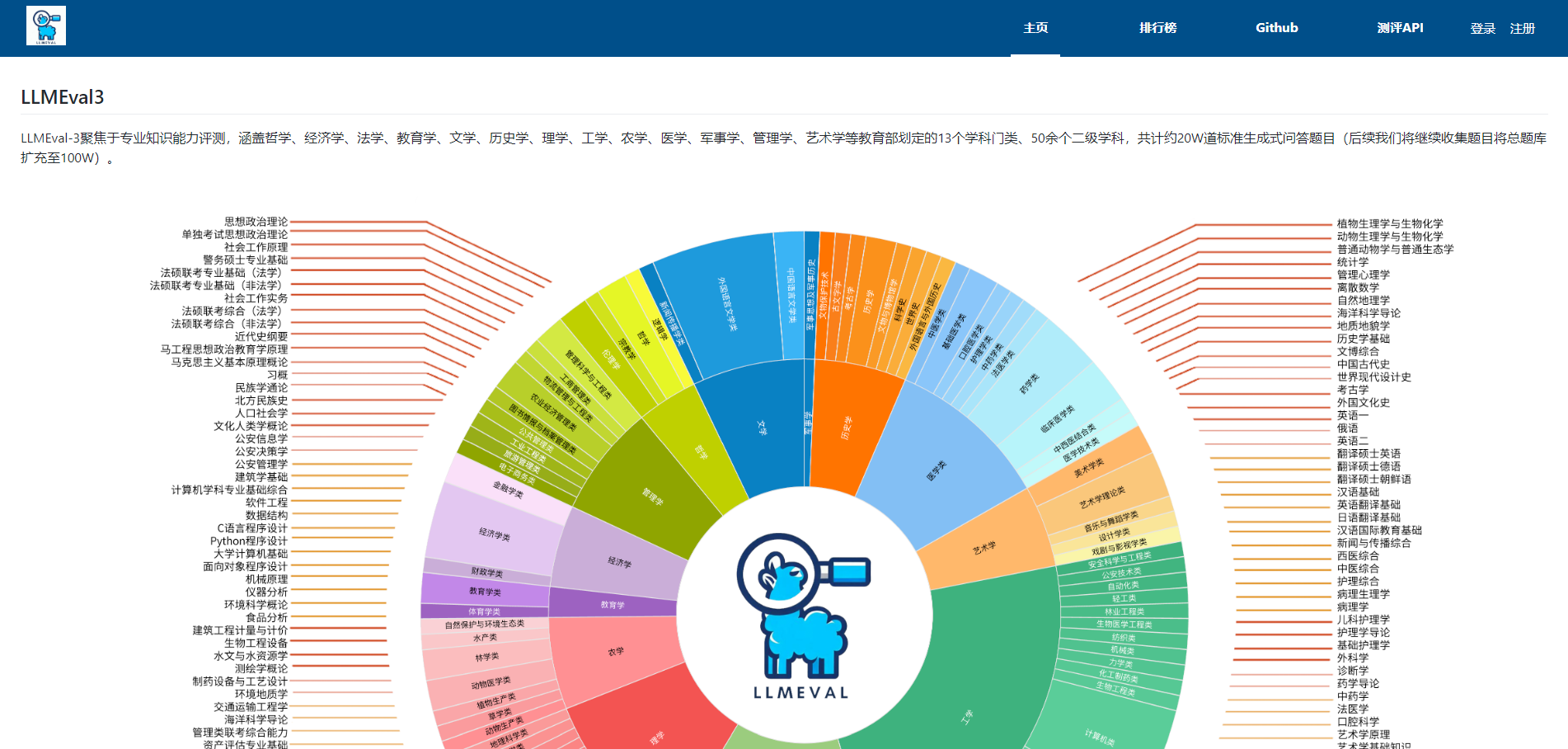This screenshot has height=749, width=1568.
Task: Click the 登录 login link
Action: (1482, 28)
